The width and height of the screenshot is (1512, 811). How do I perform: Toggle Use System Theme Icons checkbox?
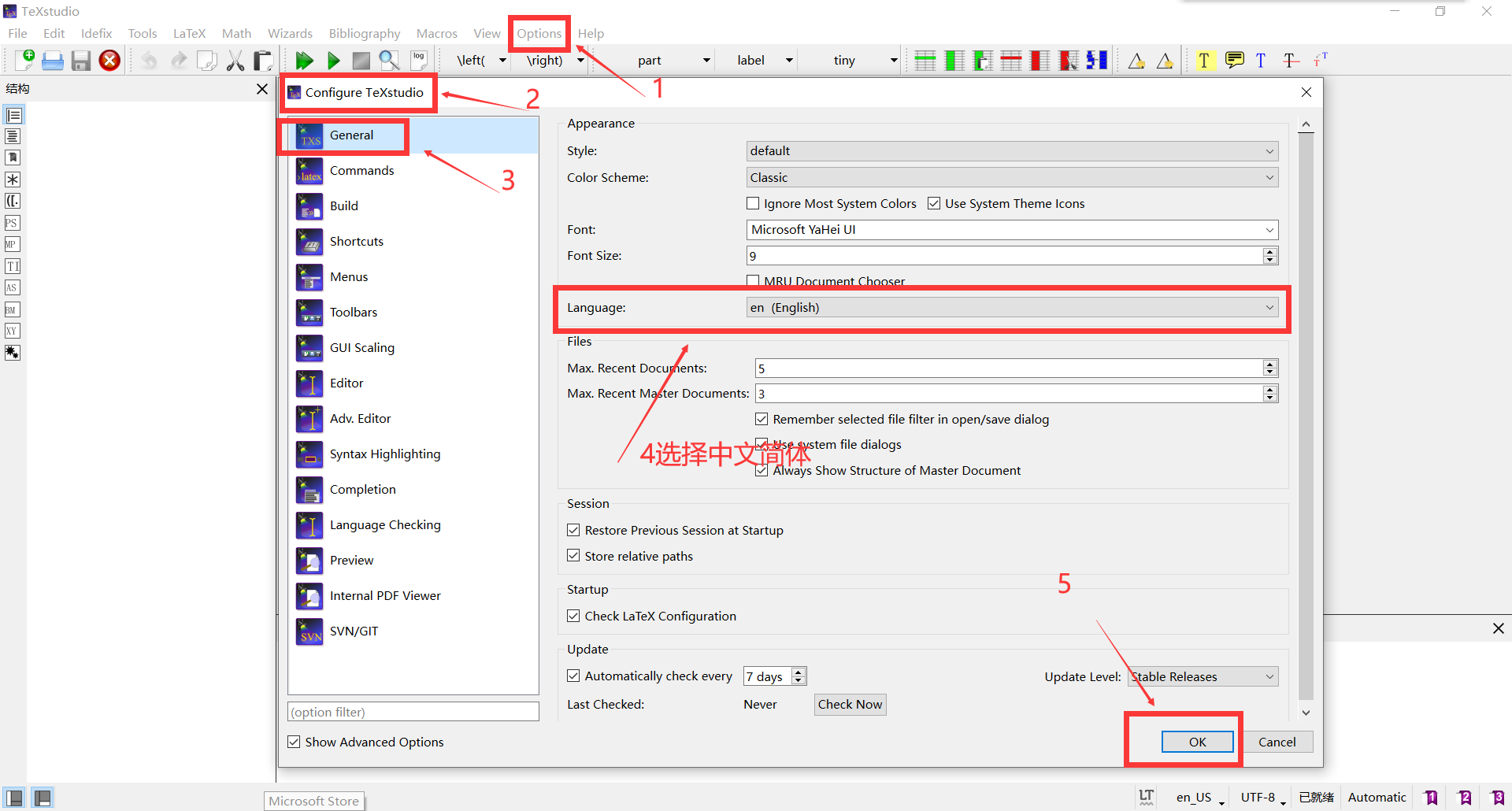[x=934, y=203]
